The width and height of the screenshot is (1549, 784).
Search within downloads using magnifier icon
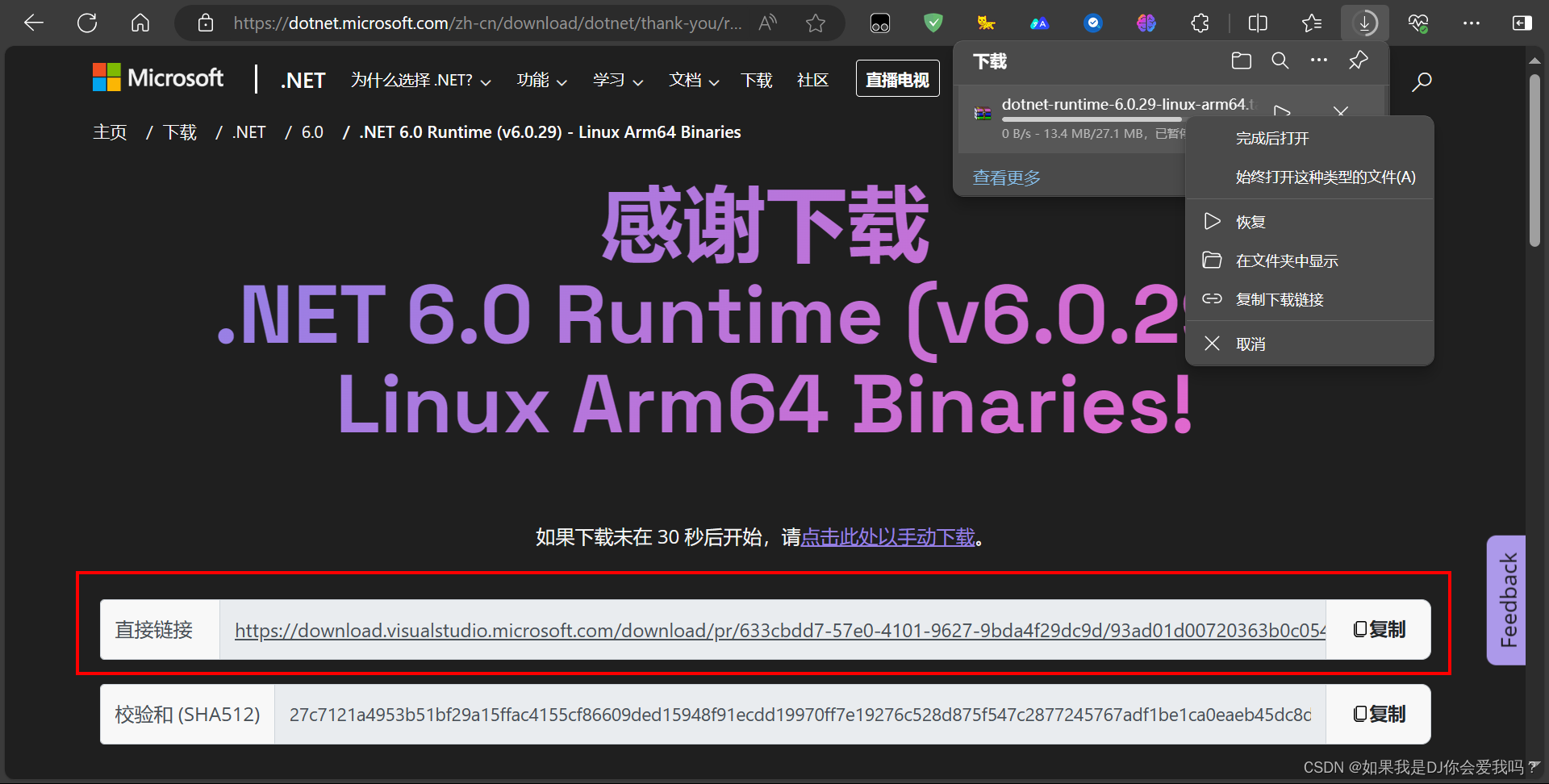(1280, 60)
